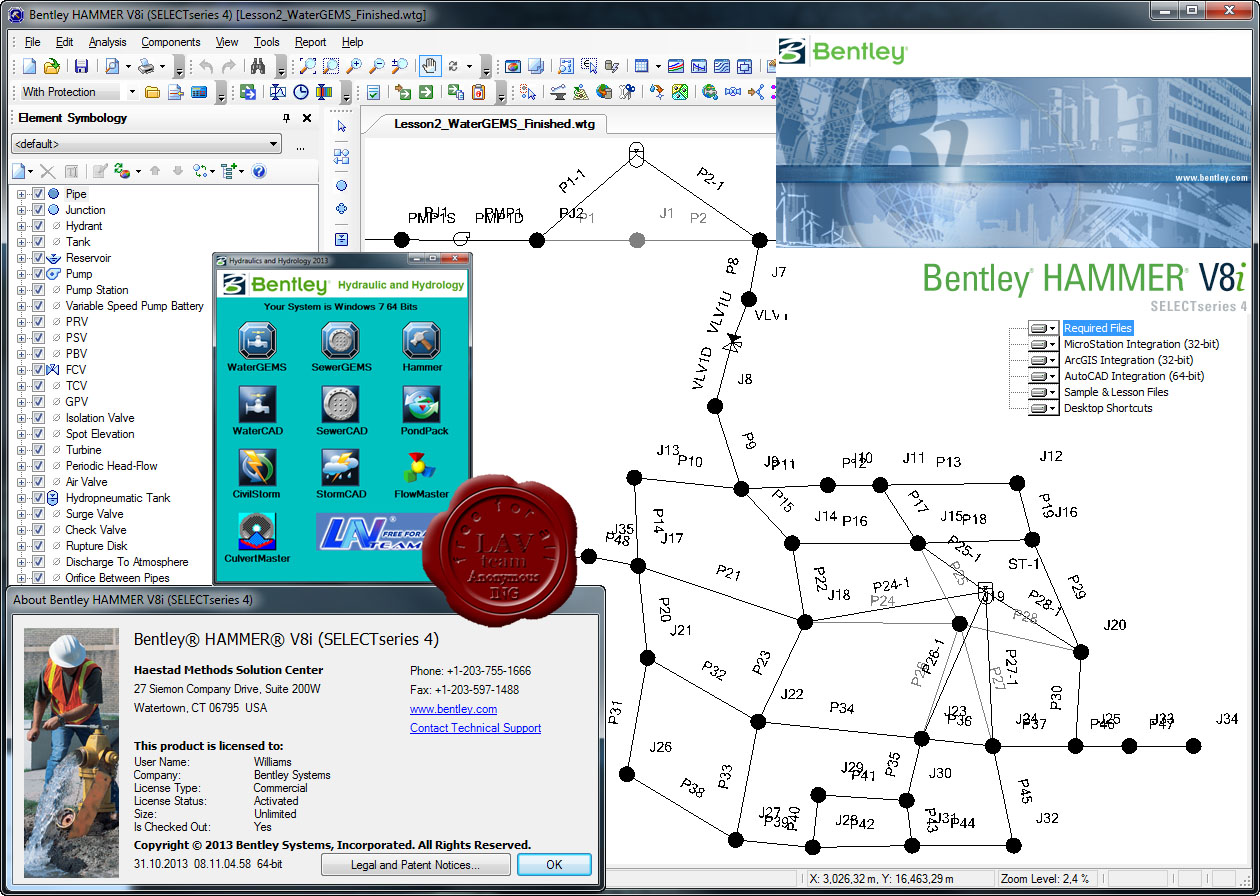The image size is (1260, 896).
Task: Open the <default> symbology dropdown
Action: (146, 144)
